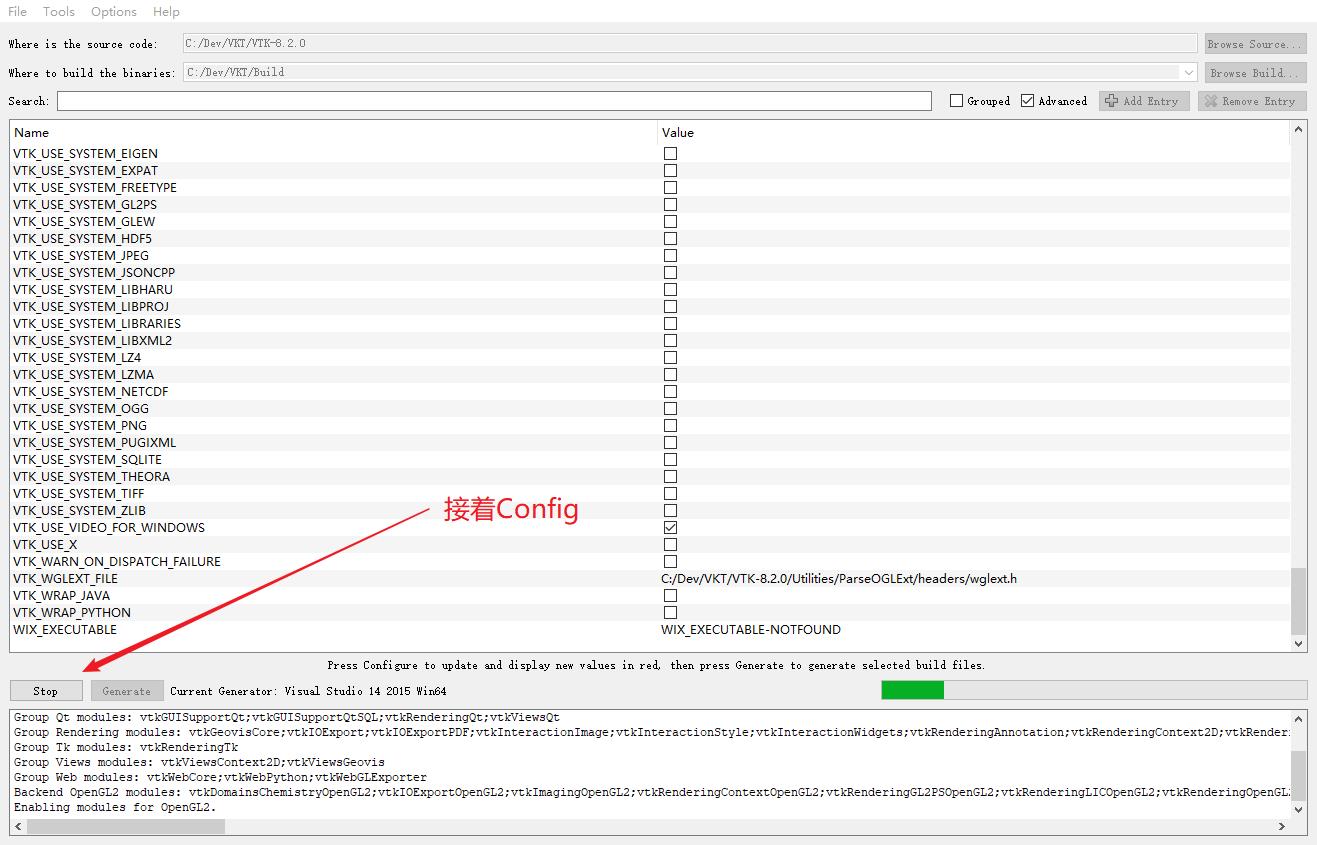Open the Tools menu
The height and width of the screenshot is (845, 1317).
[59, 11]
